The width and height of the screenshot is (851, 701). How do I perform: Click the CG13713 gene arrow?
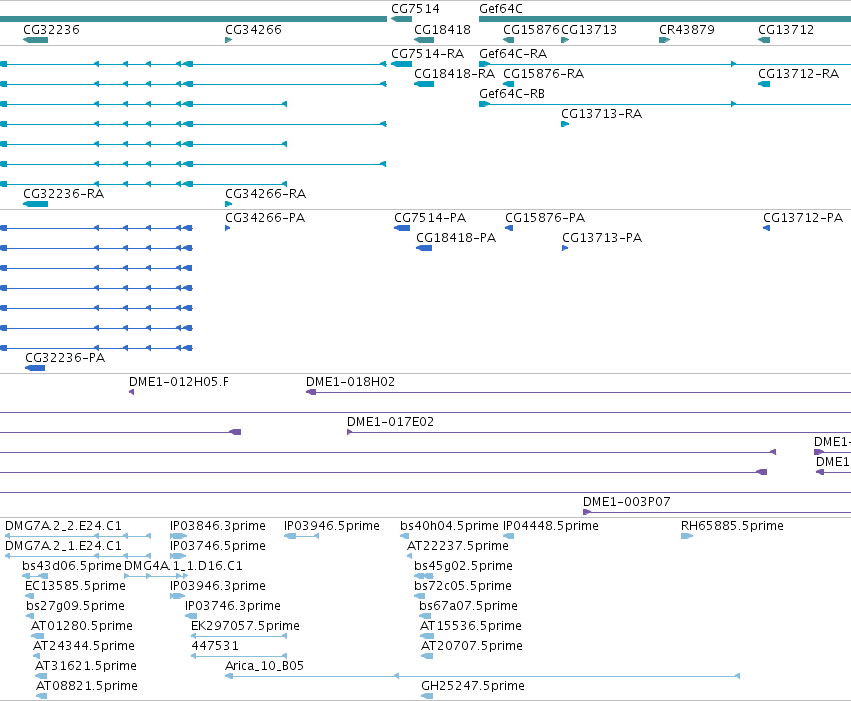point(565,40)
